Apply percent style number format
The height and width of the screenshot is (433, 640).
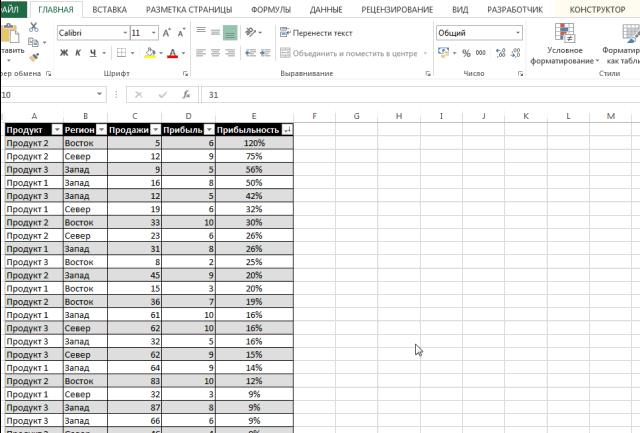(x=466, y=53)
